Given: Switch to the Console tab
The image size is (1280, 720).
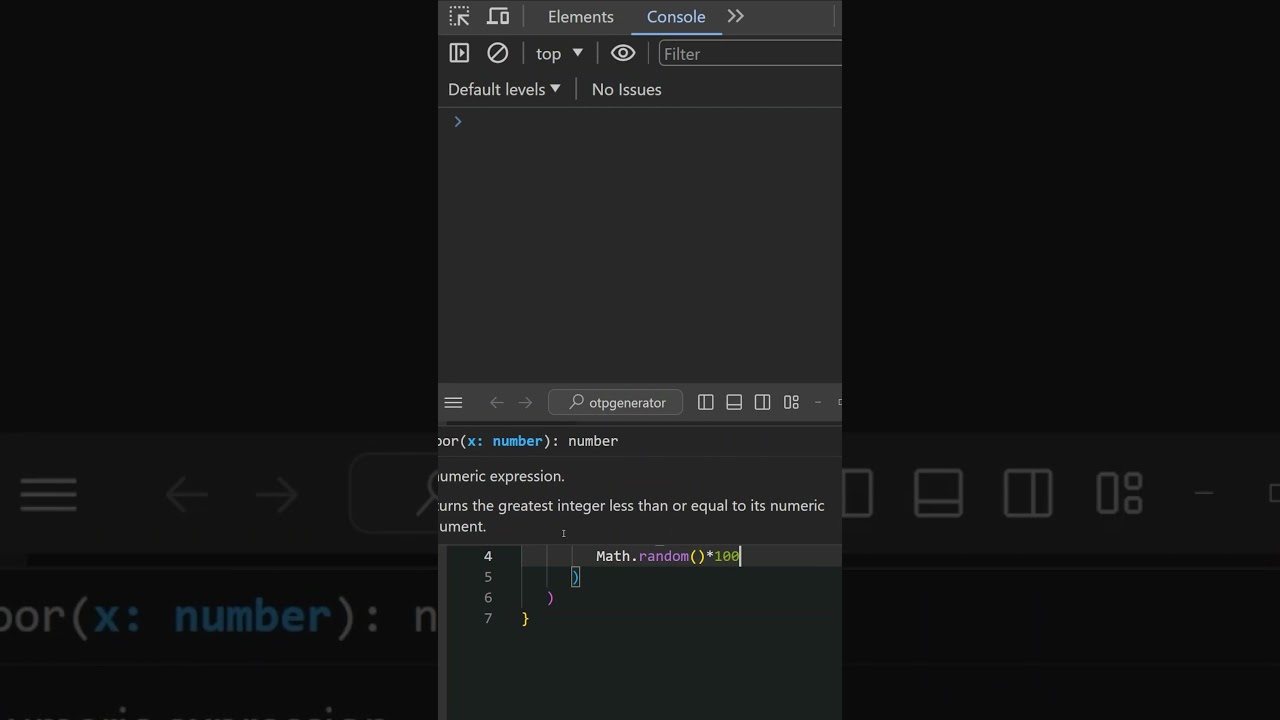Looking at the screenshot, I should pos(676,17).
